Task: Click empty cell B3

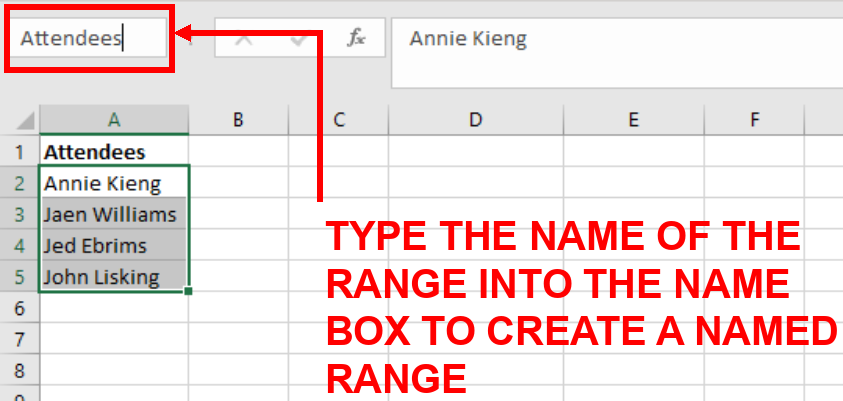Action: 238,214
